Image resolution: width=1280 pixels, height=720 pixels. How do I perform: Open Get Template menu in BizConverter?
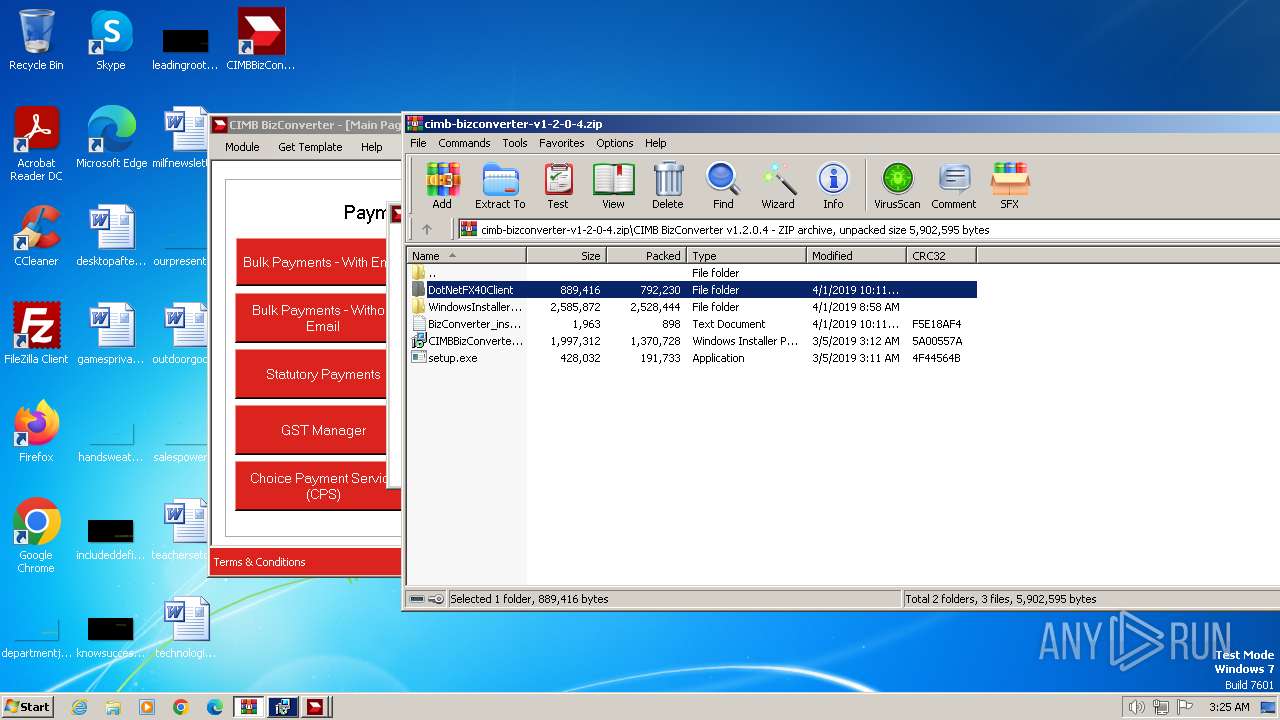[310, 147]
